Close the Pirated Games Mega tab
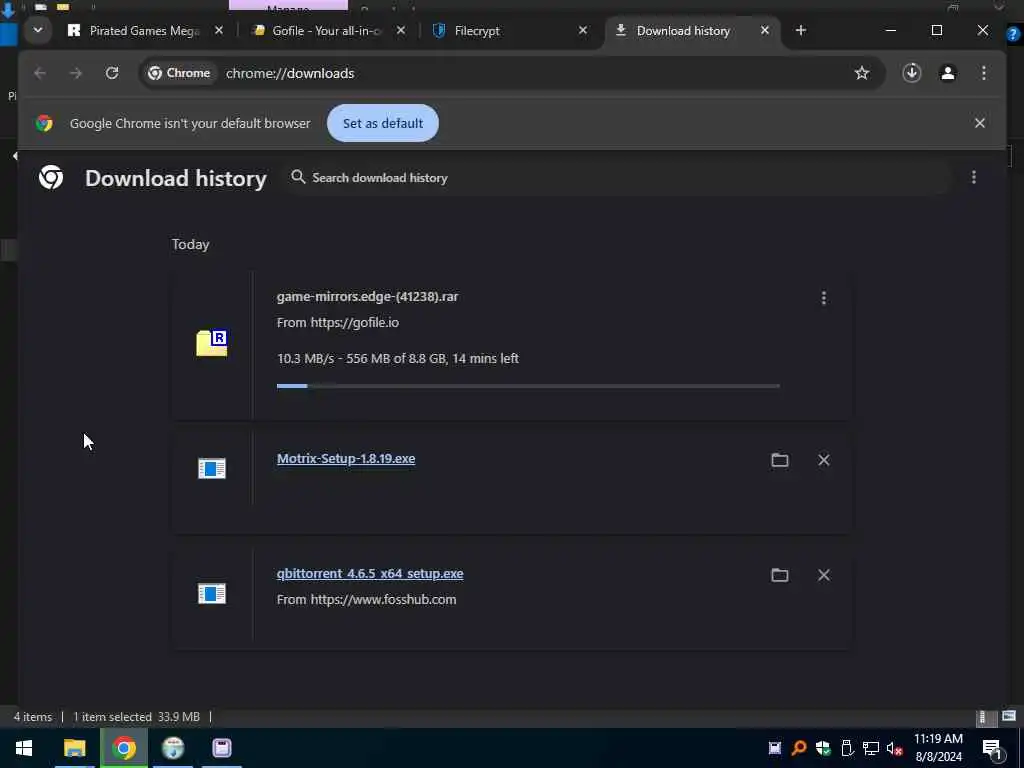 219,31
